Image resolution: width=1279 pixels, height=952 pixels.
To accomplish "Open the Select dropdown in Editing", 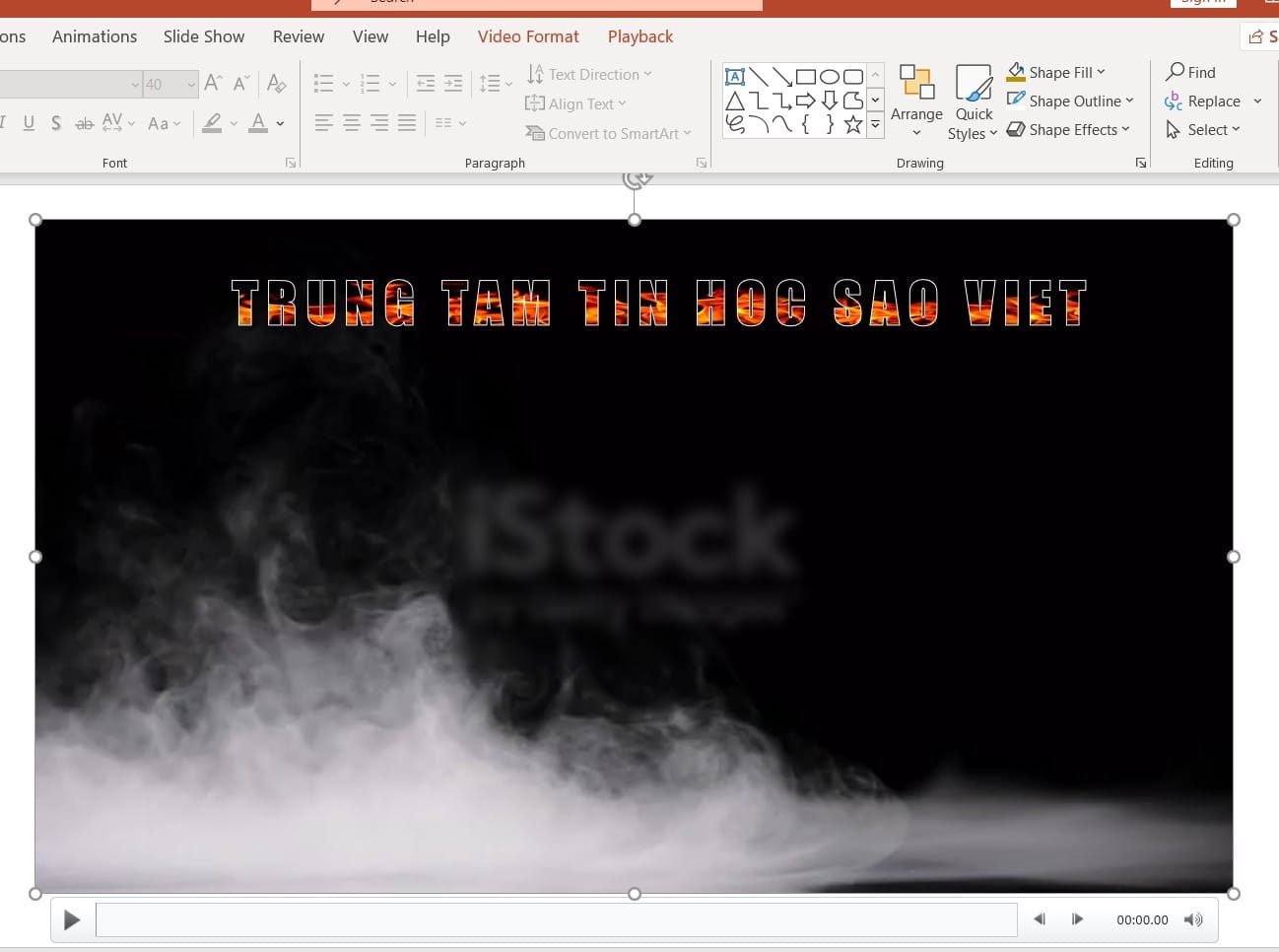I will (x=1202, y=129).
